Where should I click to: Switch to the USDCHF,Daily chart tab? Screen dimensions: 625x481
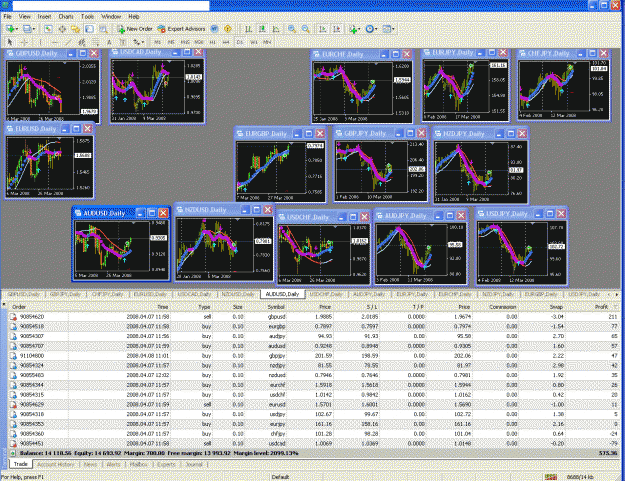click(x=326, y=294)
